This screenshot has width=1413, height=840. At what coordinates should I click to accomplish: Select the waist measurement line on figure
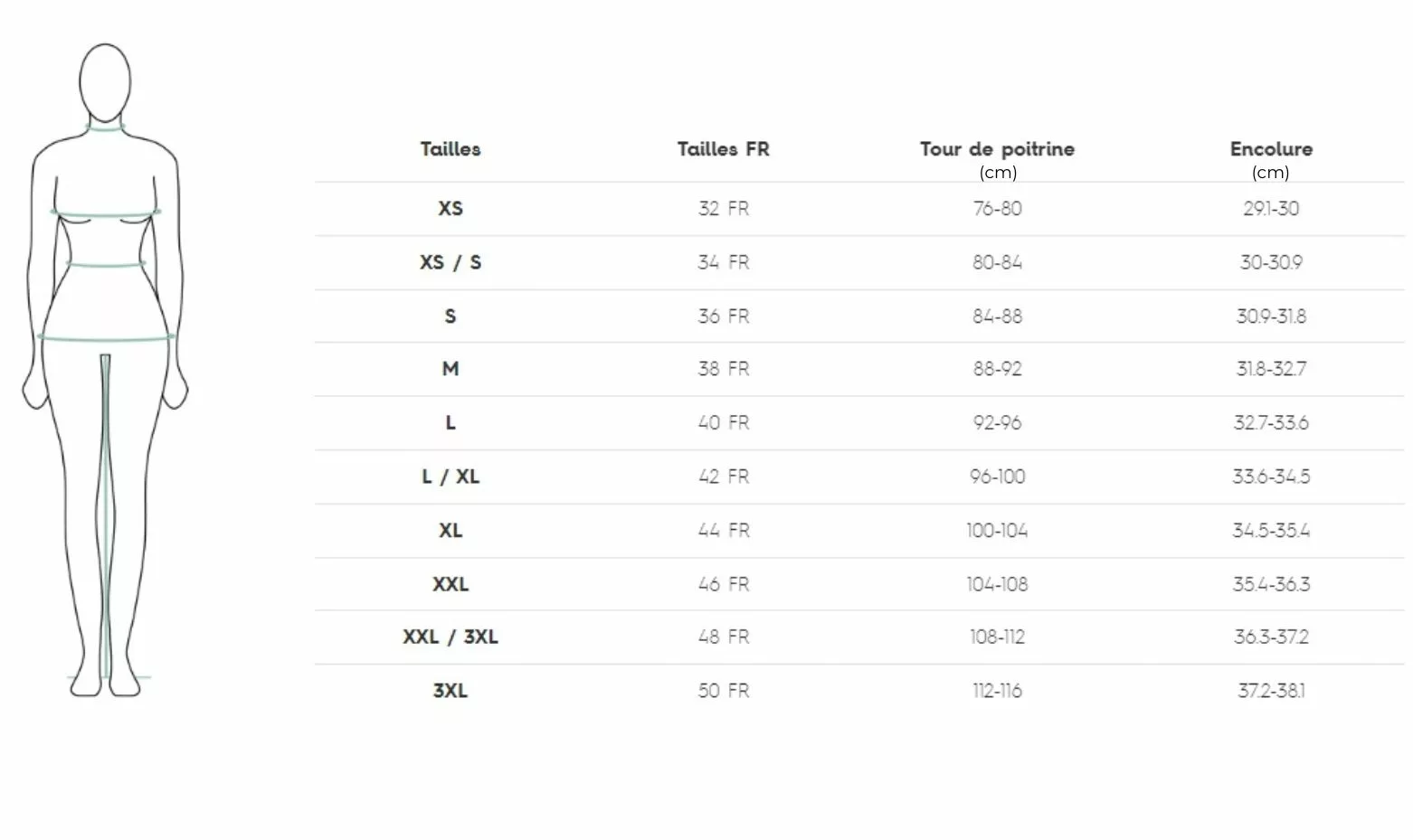click(x=106, y=265)
